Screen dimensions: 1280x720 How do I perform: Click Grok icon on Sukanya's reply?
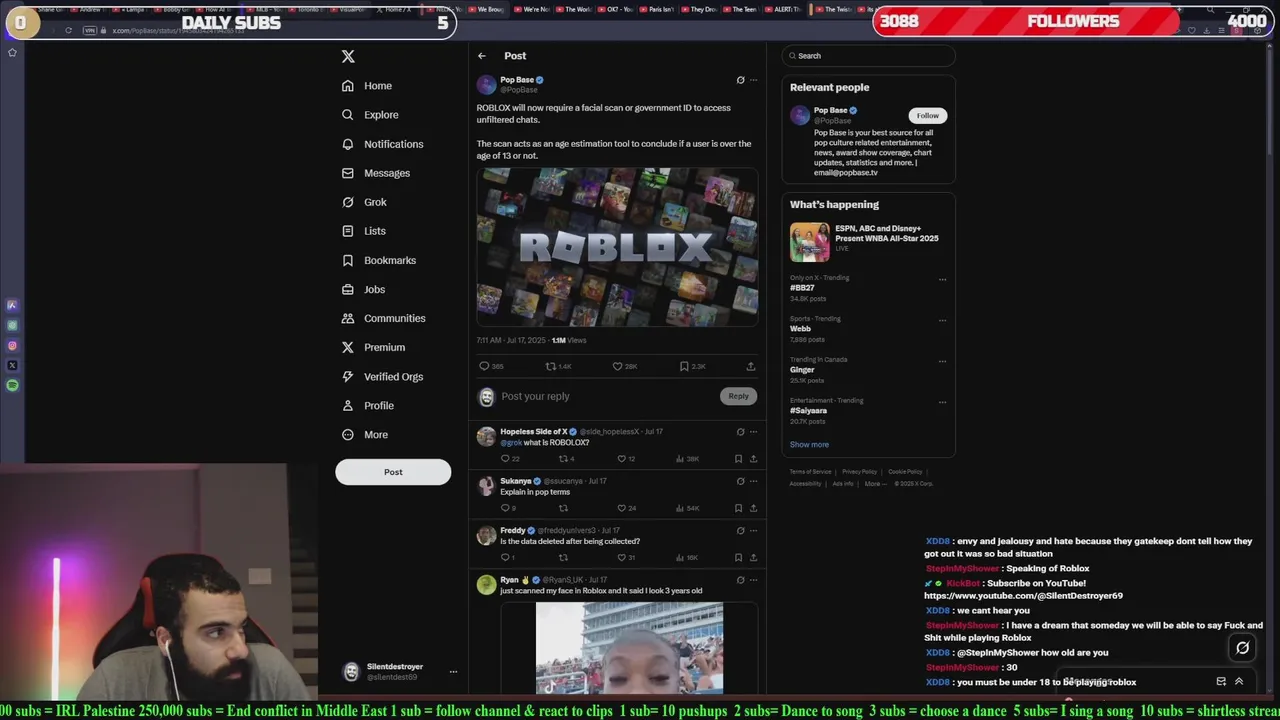click(740, 481)
